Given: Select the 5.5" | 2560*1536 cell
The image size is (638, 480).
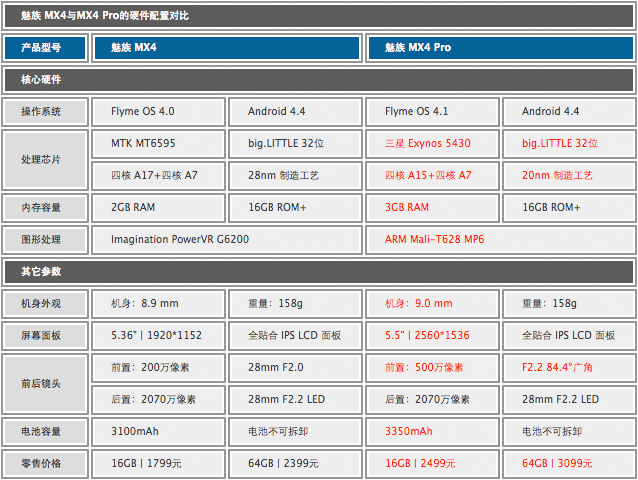Looking at the screenshot, I should point(432,336).
